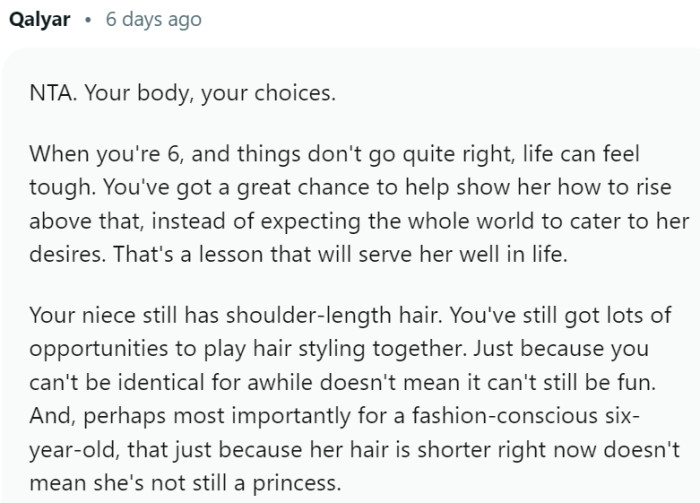Click the "6 days ago" timestamp
The height and width of the screenshot is (503, 700).
[148, 20]
